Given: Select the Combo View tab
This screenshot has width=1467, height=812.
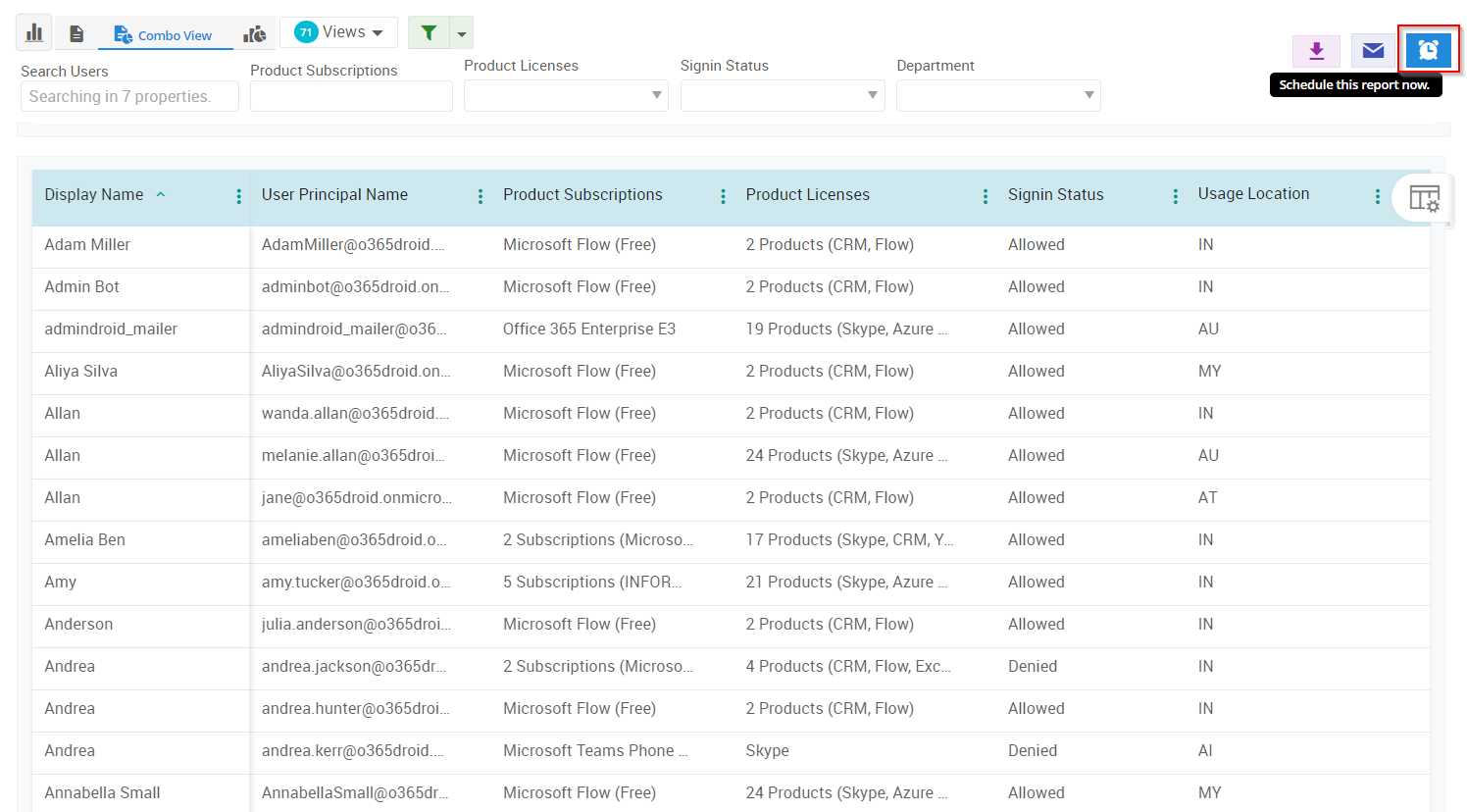Looking at the screenshot, I should [164, 35].
